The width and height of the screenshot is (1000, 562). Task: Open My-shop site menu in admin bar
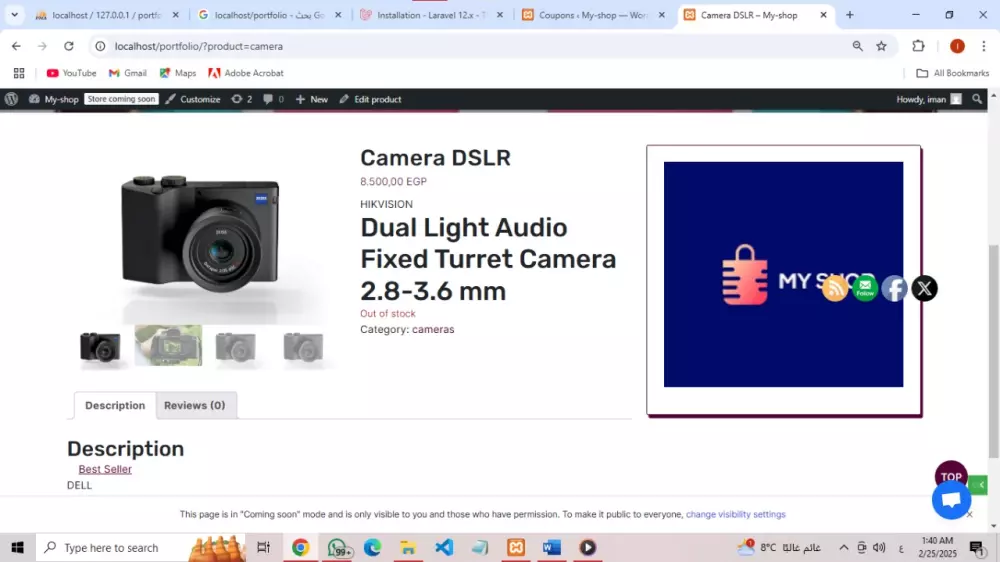(x=54, y=99)
